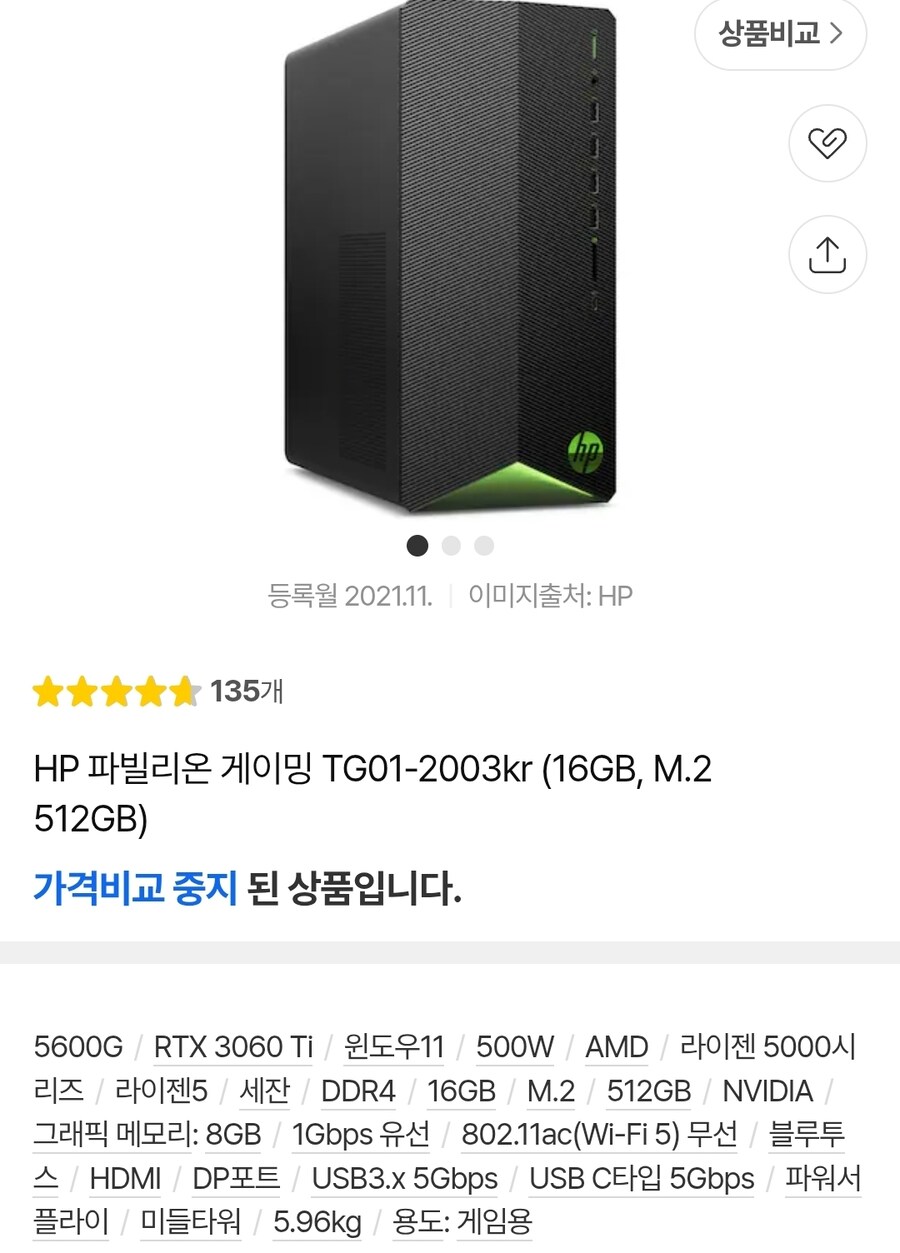Tap the HP desktop product image

(450, 260)
